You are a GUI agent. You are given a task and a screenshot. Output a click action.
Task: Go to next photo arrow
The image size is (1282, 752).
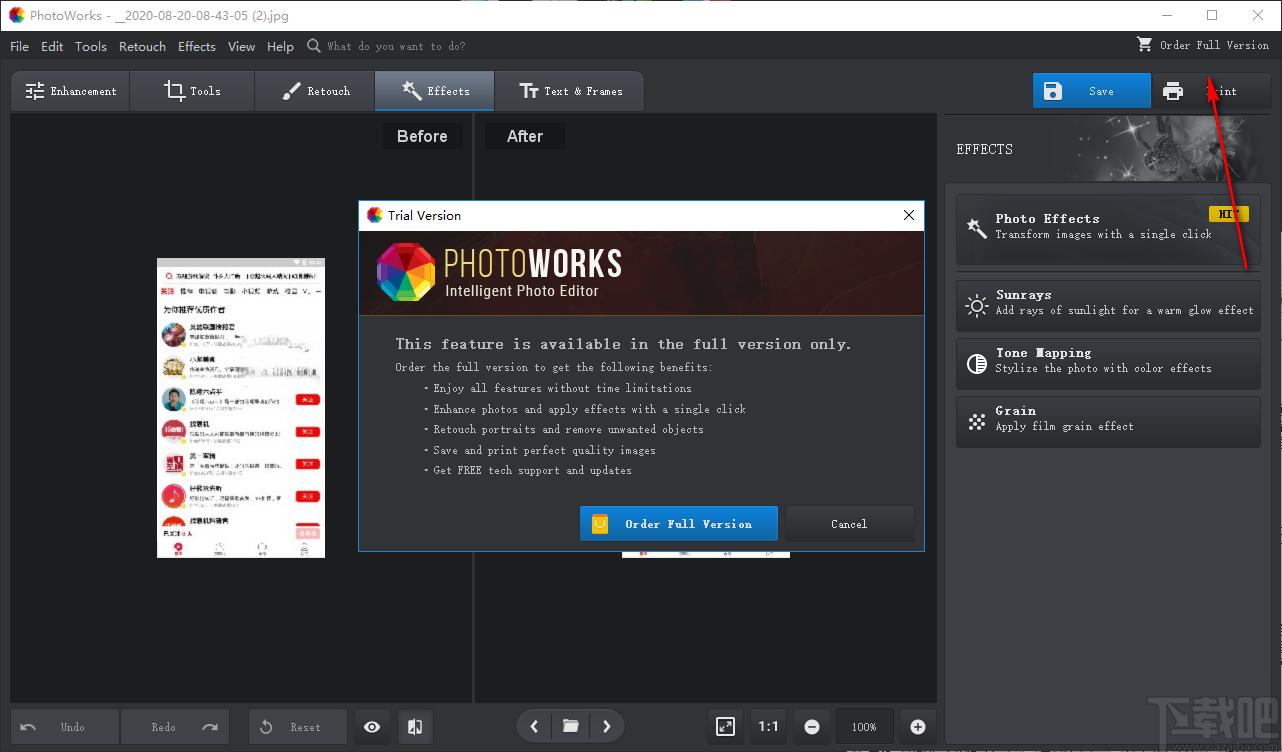point(607,726)
